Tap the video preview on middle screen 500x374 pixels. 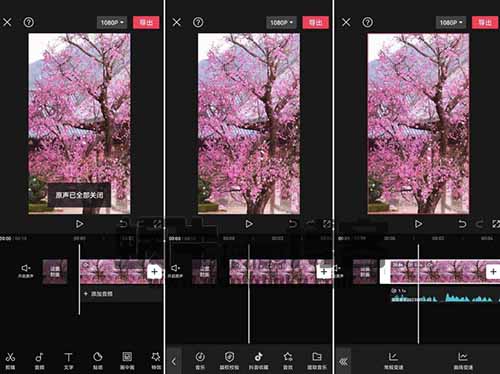249,123
